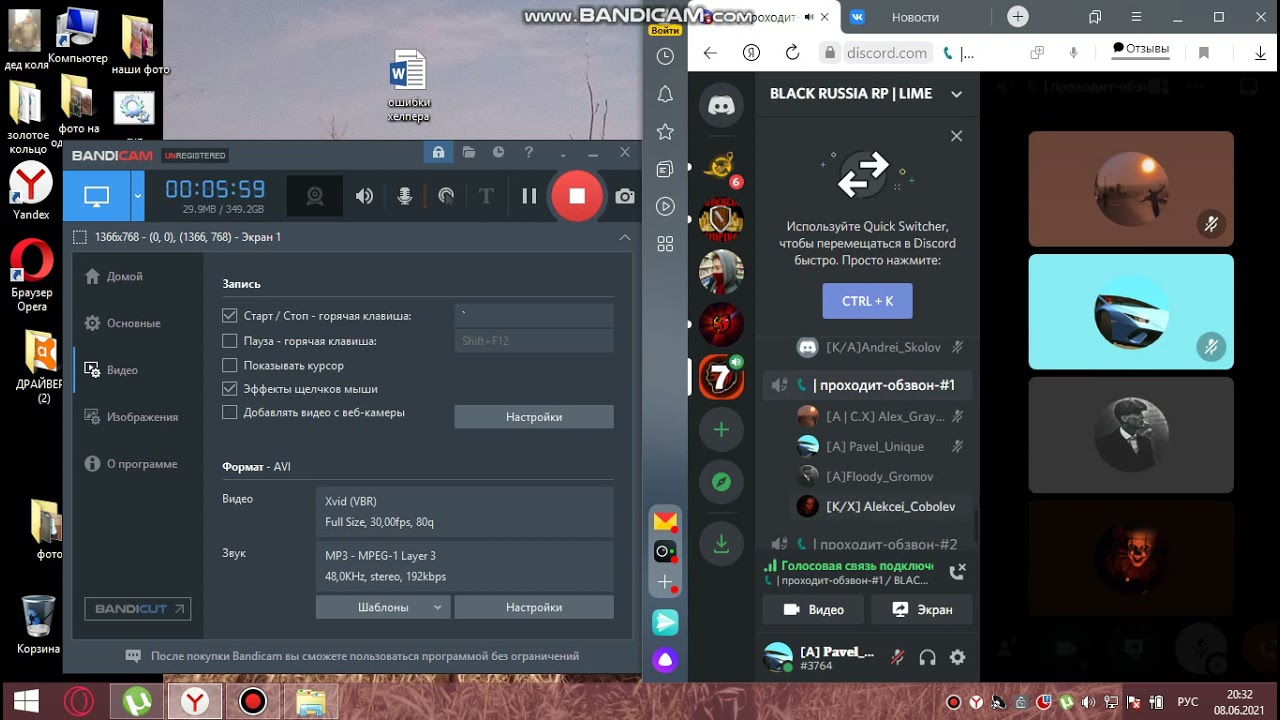
Task: Click the lock icon in Bandicam title bar
Action: click(438, 153)
